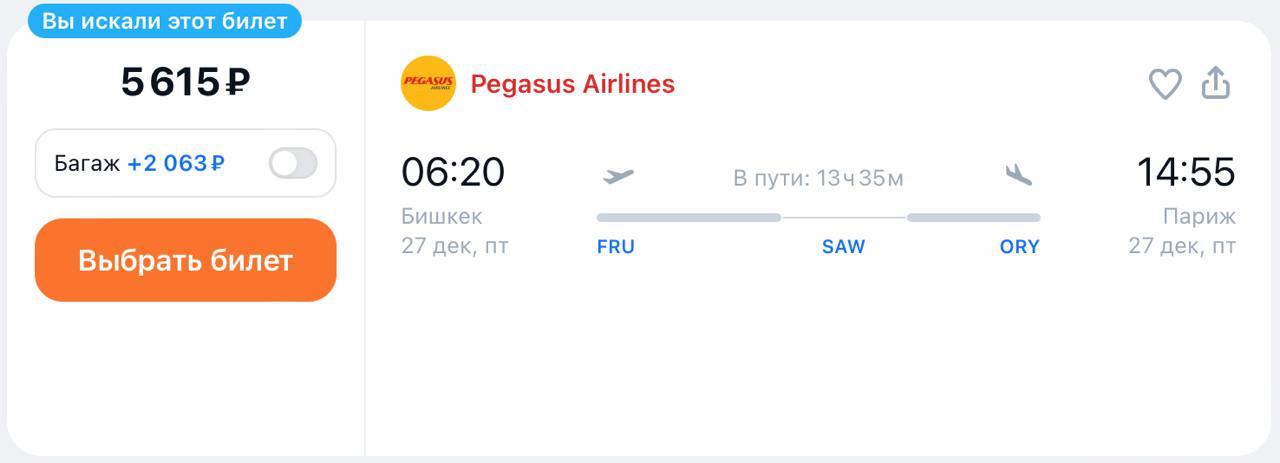The width and height of the screenshot is (1280, 463).
Task: Click the 06:20 departure time
Action: click(453, 172)
